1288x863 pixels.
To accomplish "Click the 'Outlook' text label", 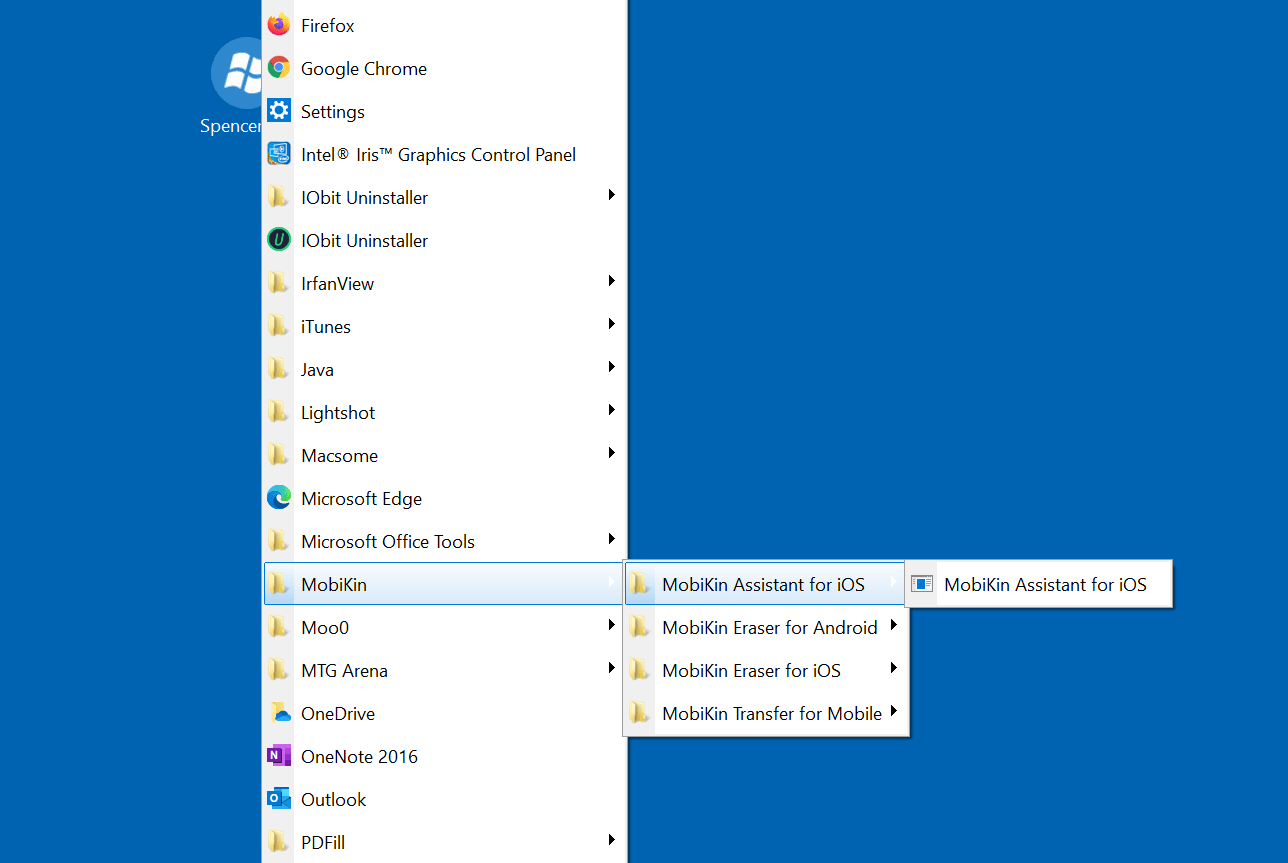I will pos(334,799).
